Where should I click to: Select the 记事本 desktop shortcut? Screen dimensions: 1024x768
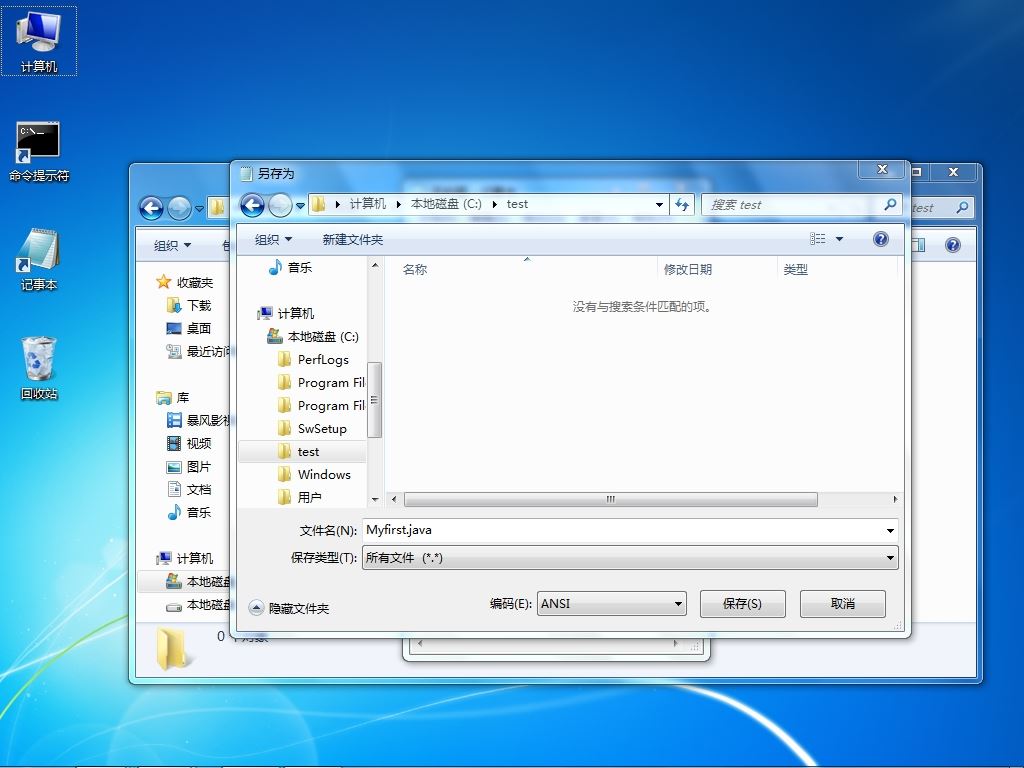coord(39,259)
